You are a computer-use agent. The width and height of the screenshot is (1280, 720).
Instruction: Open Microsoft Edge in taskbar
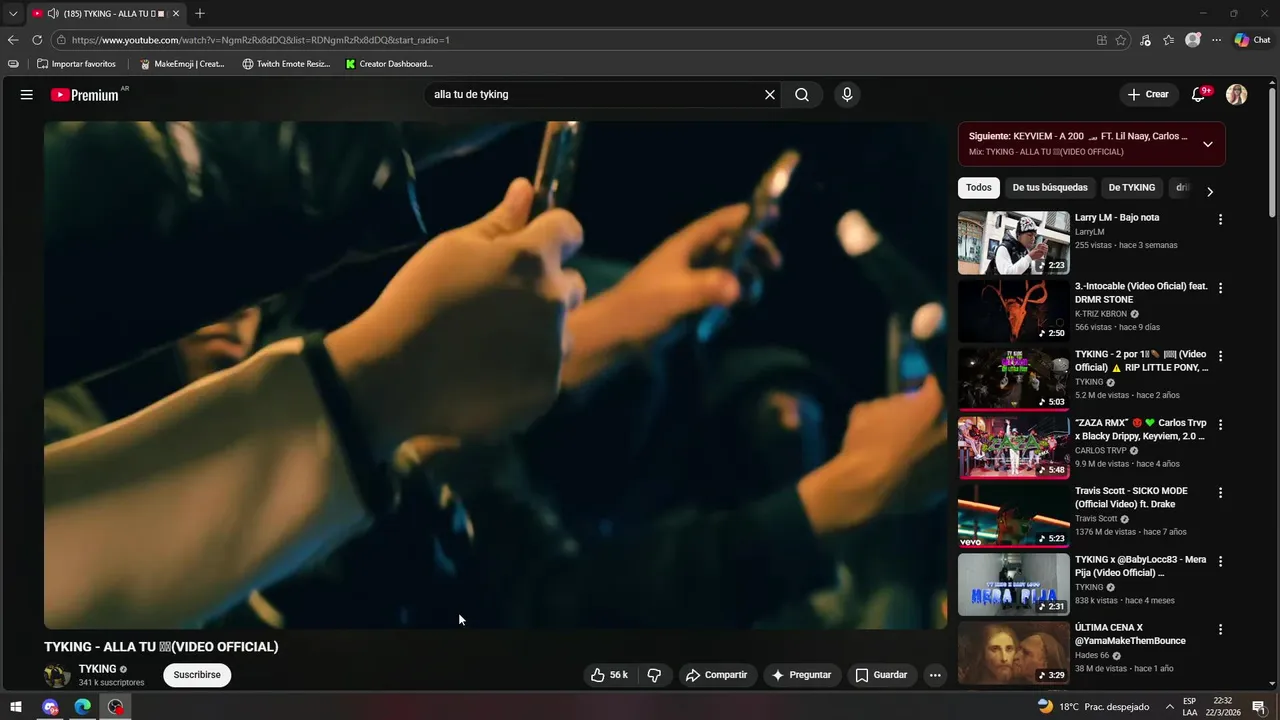coord(83,706)
